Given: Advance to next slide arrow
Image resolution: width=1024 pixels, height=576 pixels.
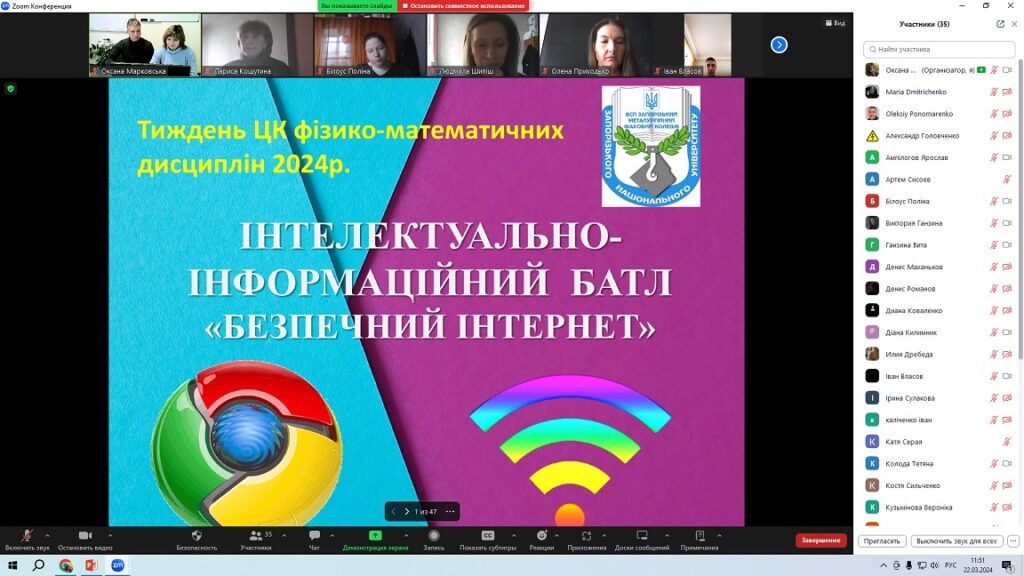Looking at the screenshot, I should click(406, 511).
